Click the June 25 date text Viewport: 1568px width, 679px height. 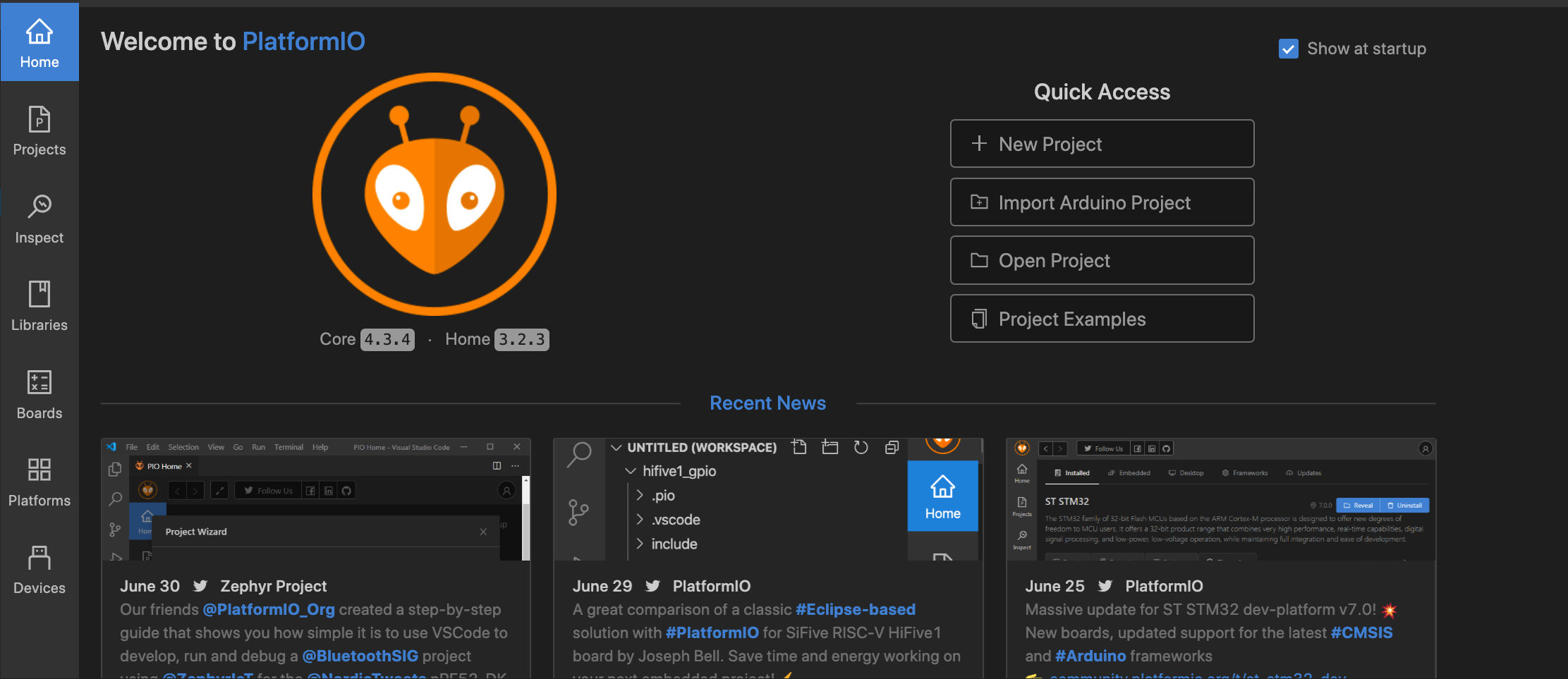[x=1055, y=586]
